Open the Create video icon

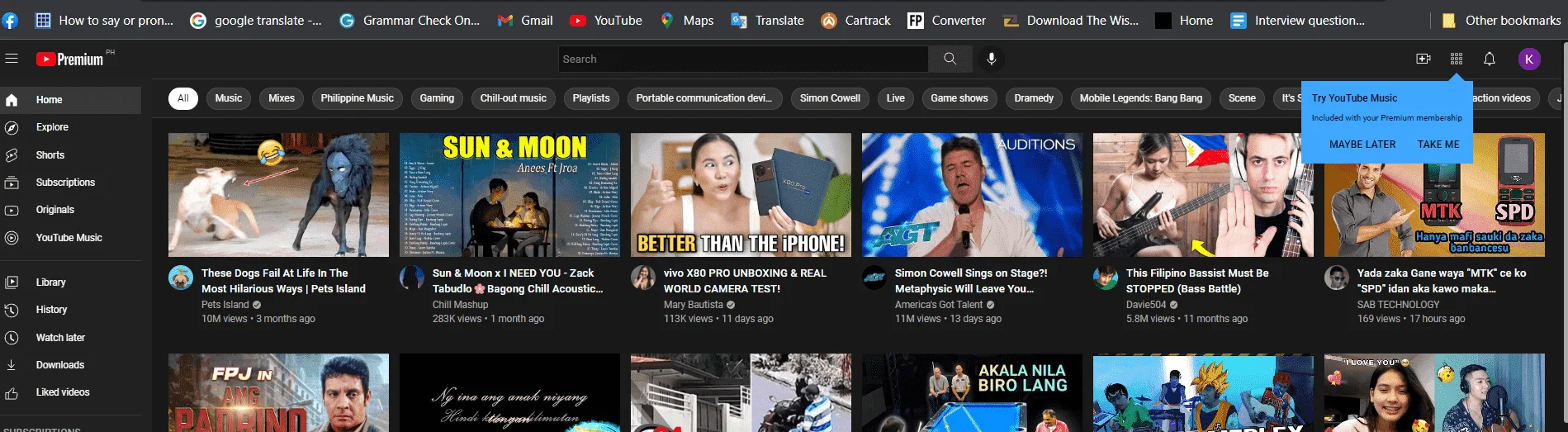(1423, 59)
